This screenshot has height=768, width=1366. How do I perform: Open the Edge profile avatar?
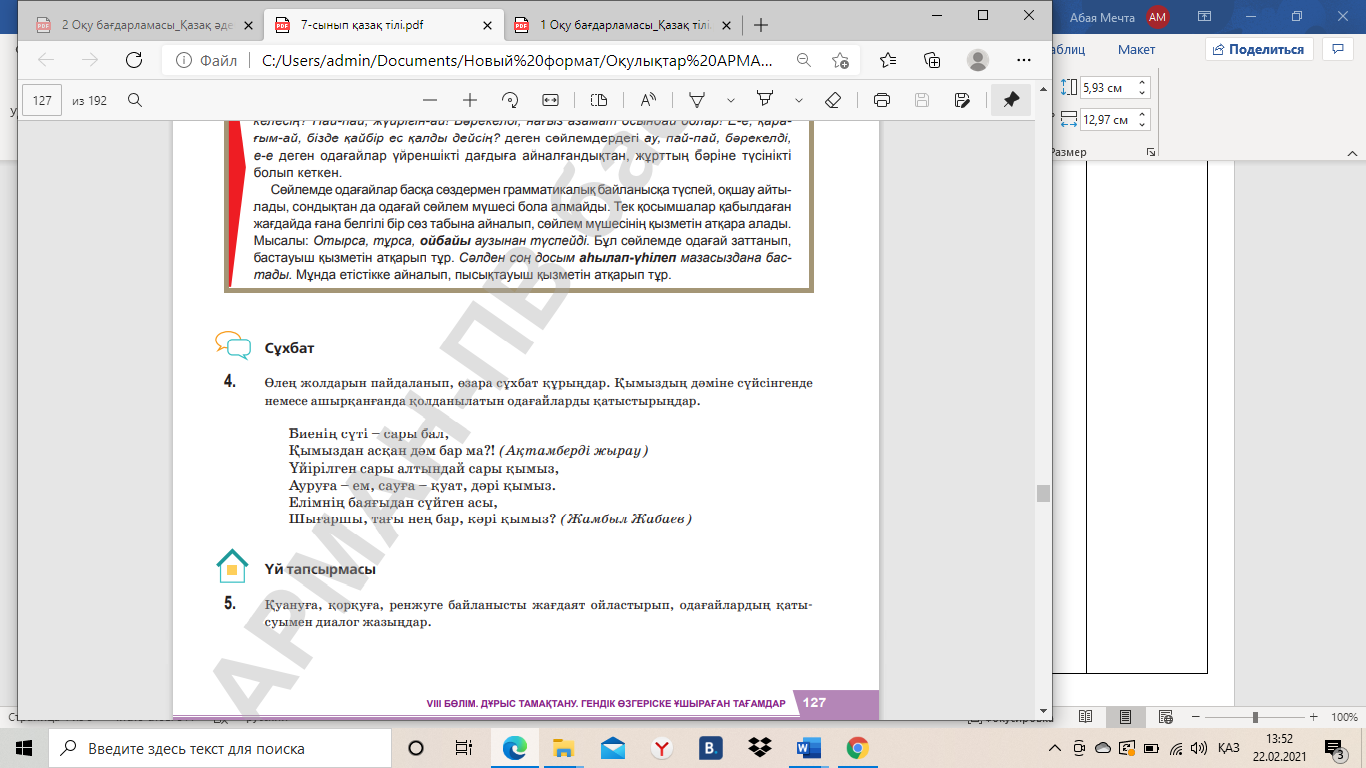978,60
